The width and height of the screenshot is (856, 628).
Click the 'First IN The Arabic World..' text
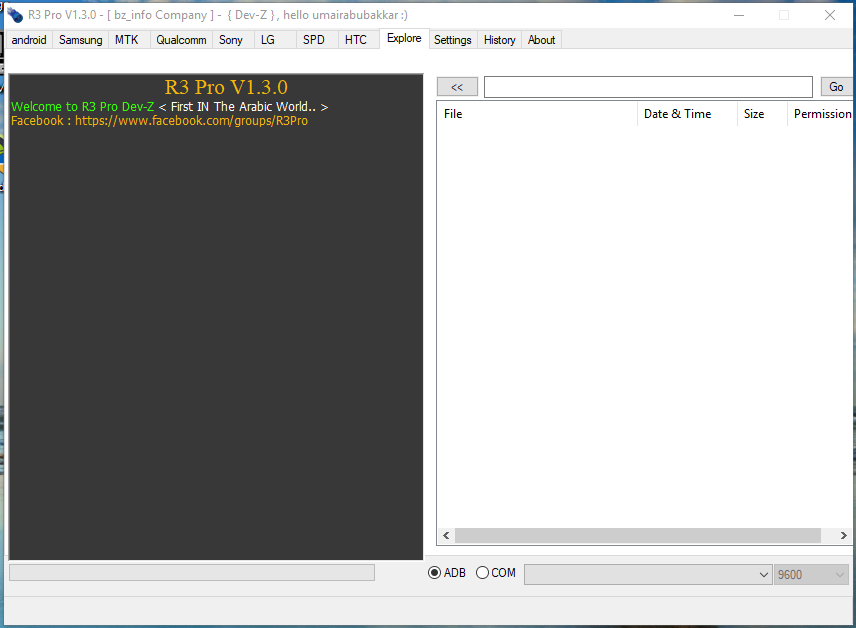click(243, 106)
